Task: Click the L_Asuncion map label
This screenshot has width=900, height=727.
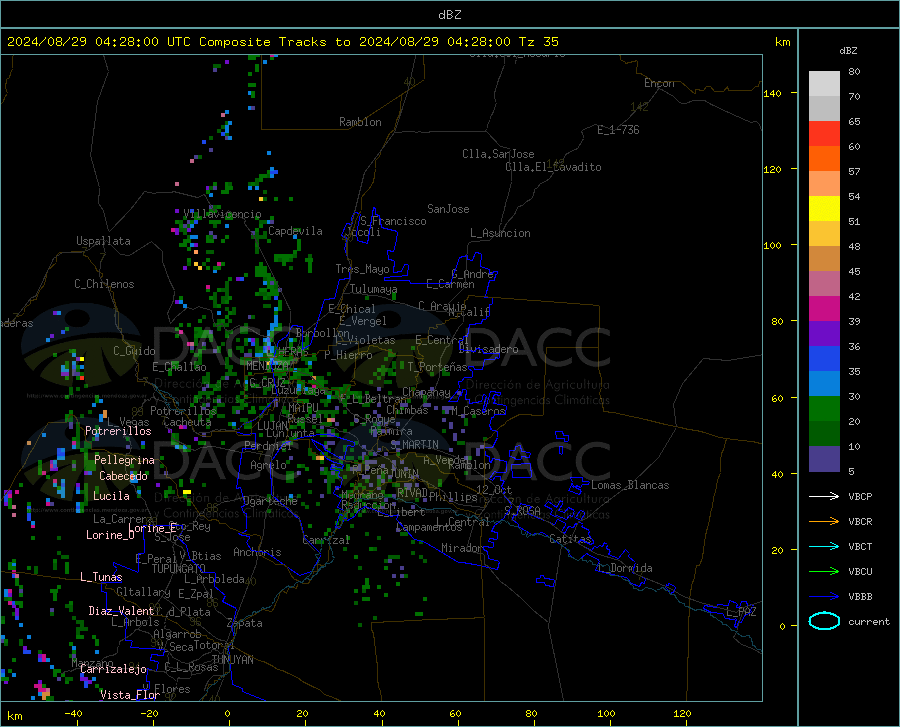Action: (x=500, y=233)
